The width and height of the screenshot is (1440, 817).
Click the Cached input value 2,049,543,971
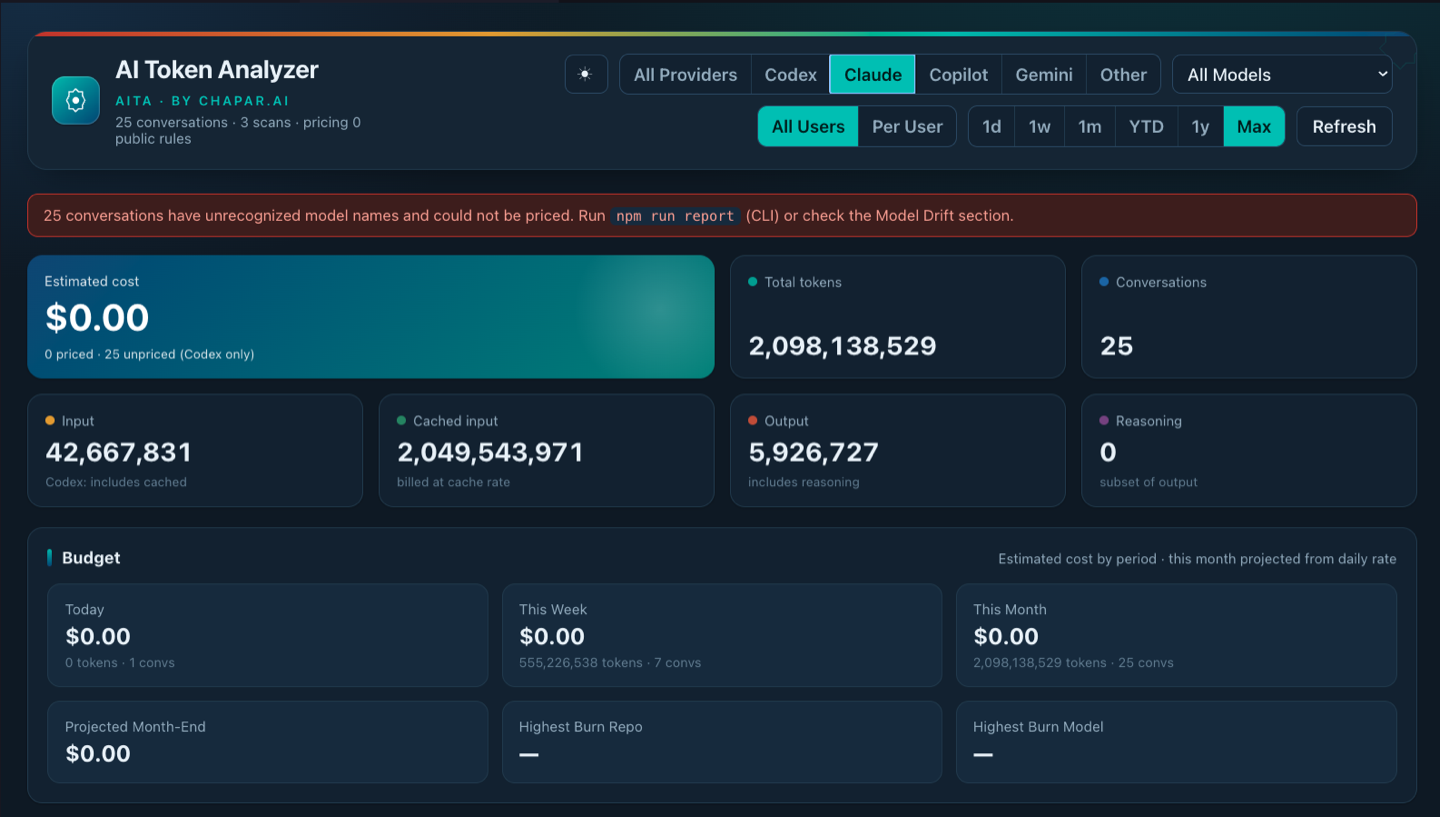pos(490,452)
